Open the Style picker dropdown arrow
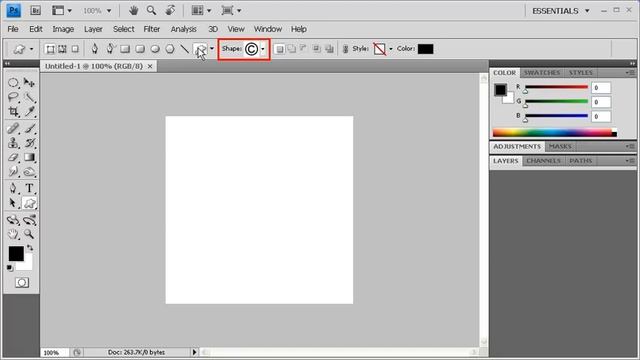Image resolution: width=640 pixels, height=360 pixels. point(391,49)
